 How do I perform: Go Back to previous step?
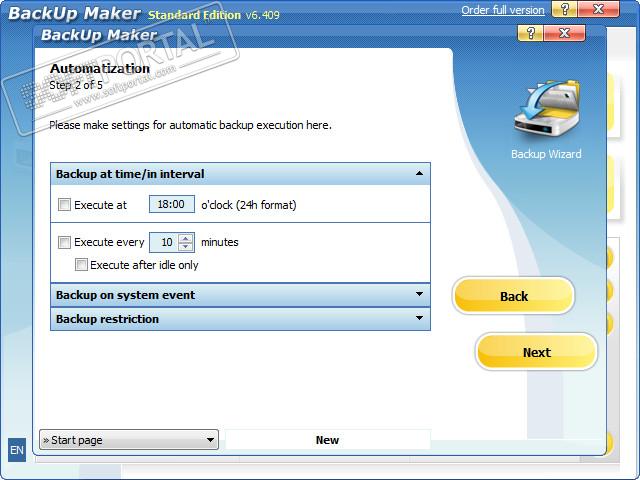click(x=514, y=296)
